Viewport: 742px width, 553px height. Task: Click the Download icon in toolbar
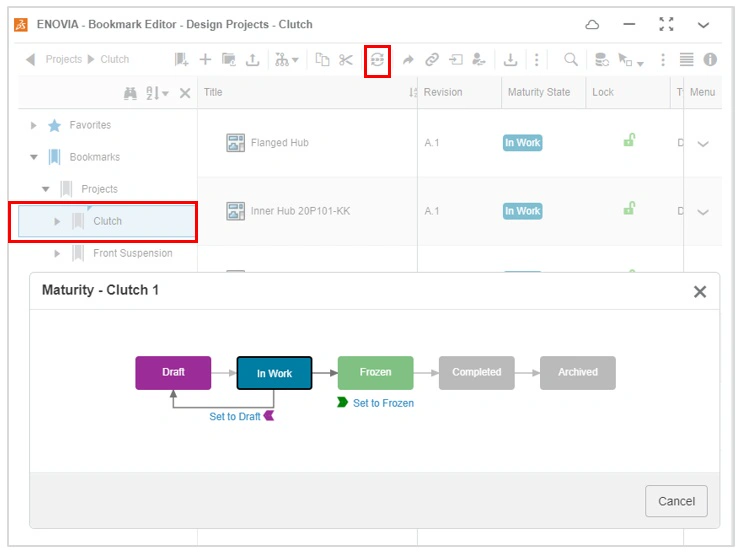click(x=510, y=60)
